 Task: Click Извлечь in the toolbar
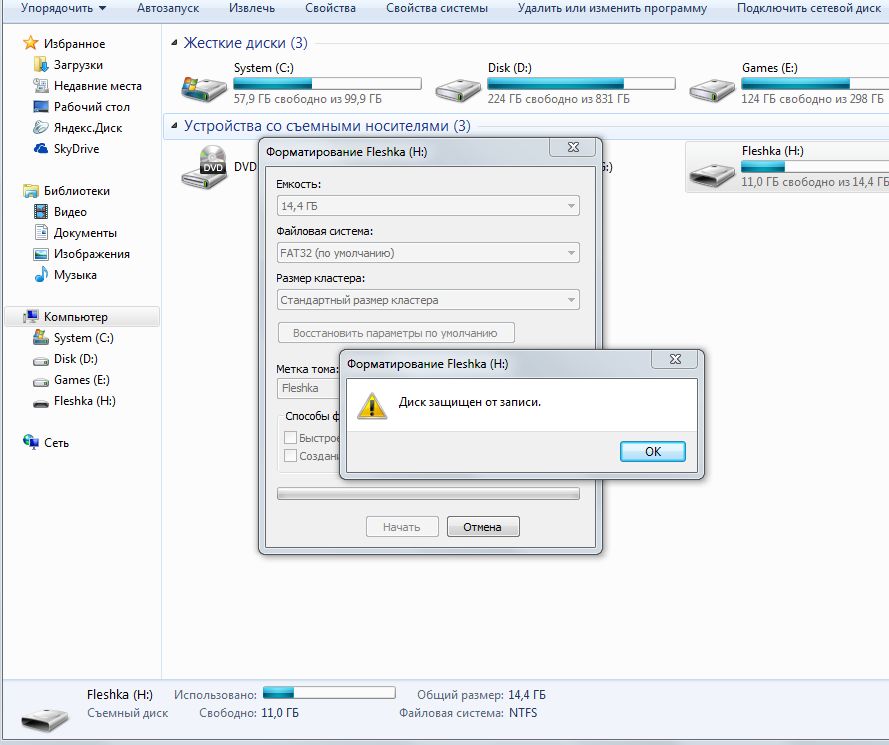(252, 8)
